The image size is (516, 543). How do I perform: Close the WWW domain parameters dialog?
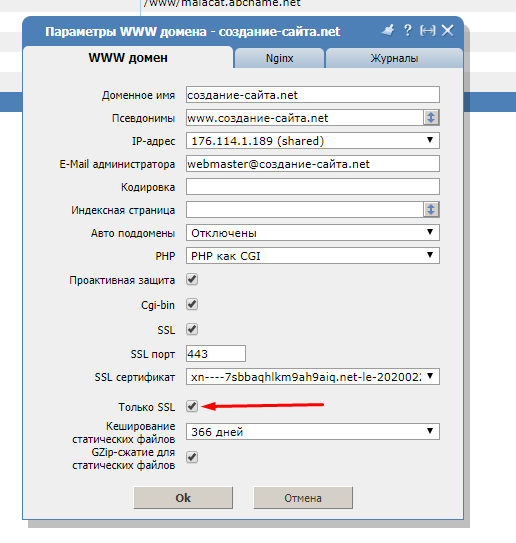coord(447,30)
